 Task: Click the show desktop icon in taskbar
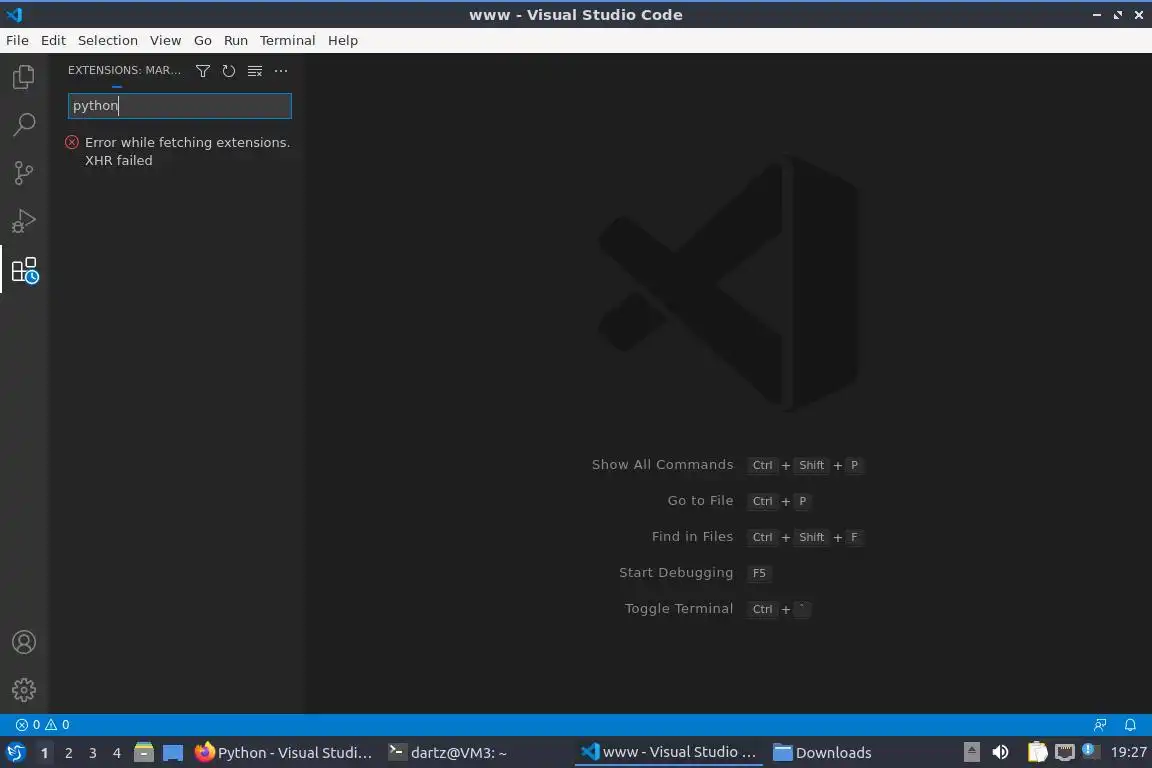click(x=173, y=753)
